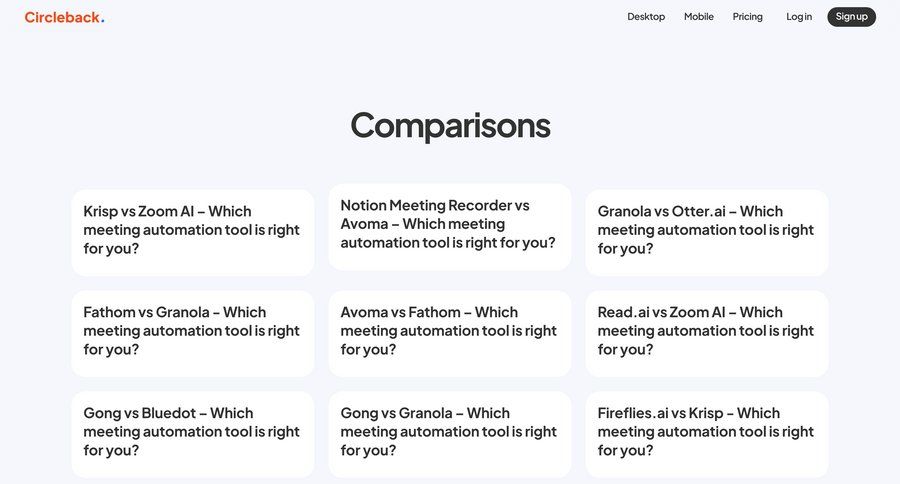Open the Fireflies.ai vs Krisp comparison
Viewport: 900px width, 484px height.
(x=706, y=432)
